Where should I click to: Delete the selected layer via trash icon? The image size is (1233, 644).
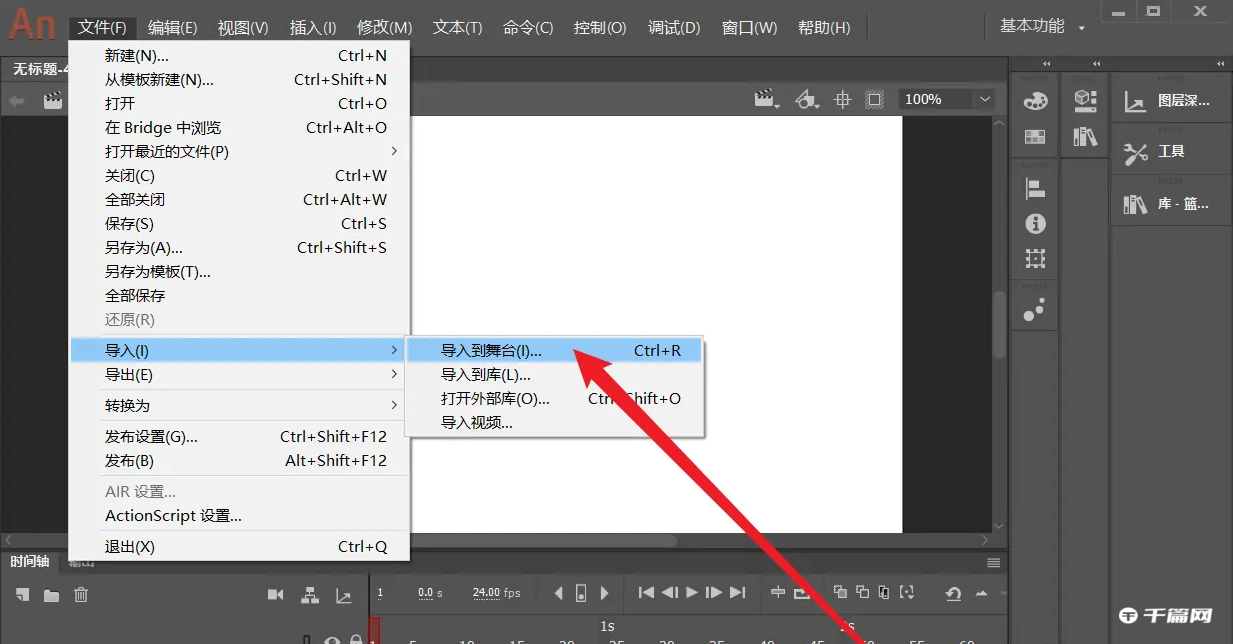pos(80,593)
